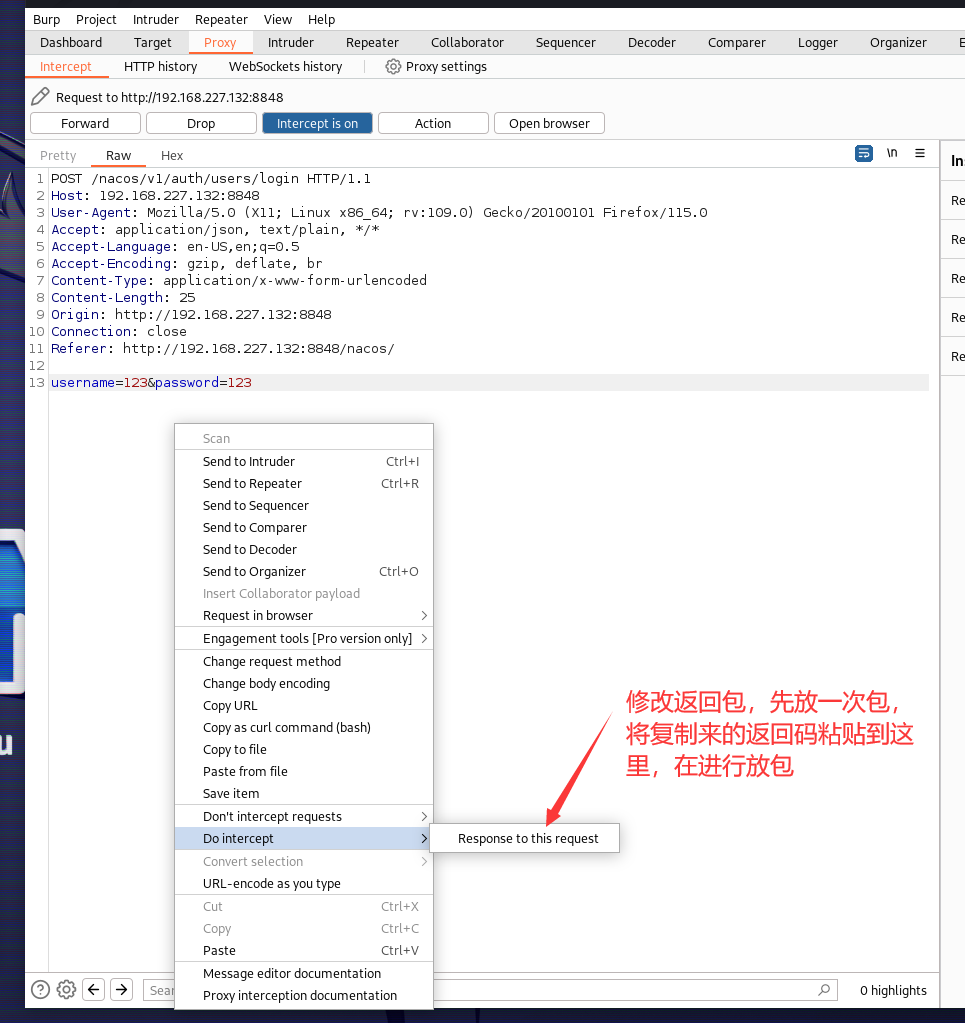Viewport: 965px width, 1023px height.
Task: Switch to the Intruder main tab
Action: pyautogui.click(x=290, y=42)
